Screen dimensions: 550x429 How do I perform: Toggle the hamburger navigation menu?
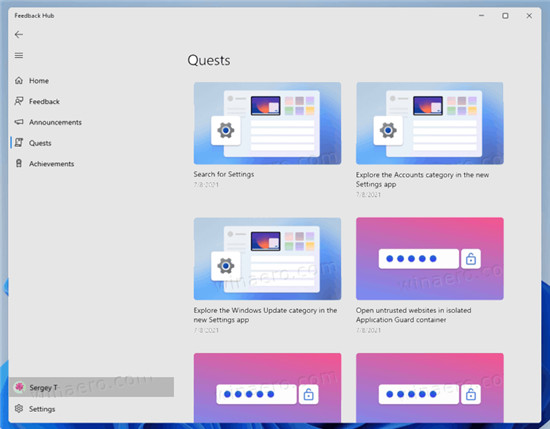(x=19, y=55)
